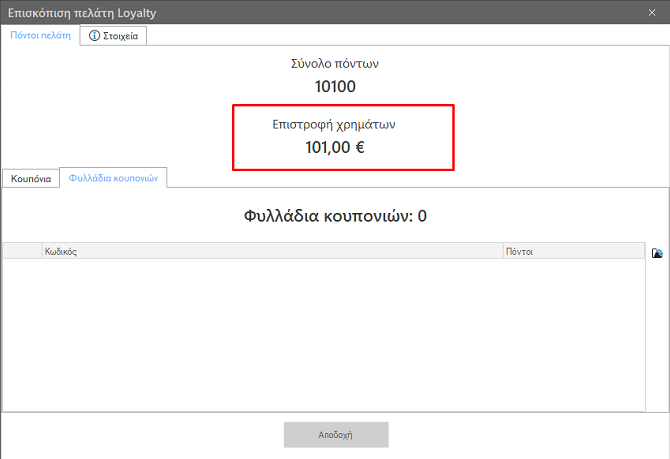Screen dimensions: 670x459
Task: Click the Σύνολο πόντων label
Action: (x=335, y=64)
